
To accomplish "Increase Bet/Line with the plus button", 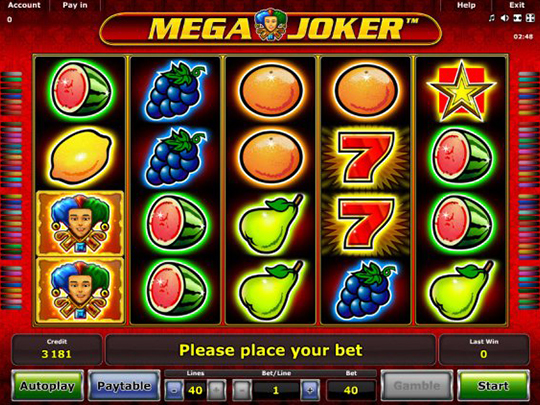I will [310, 390].
